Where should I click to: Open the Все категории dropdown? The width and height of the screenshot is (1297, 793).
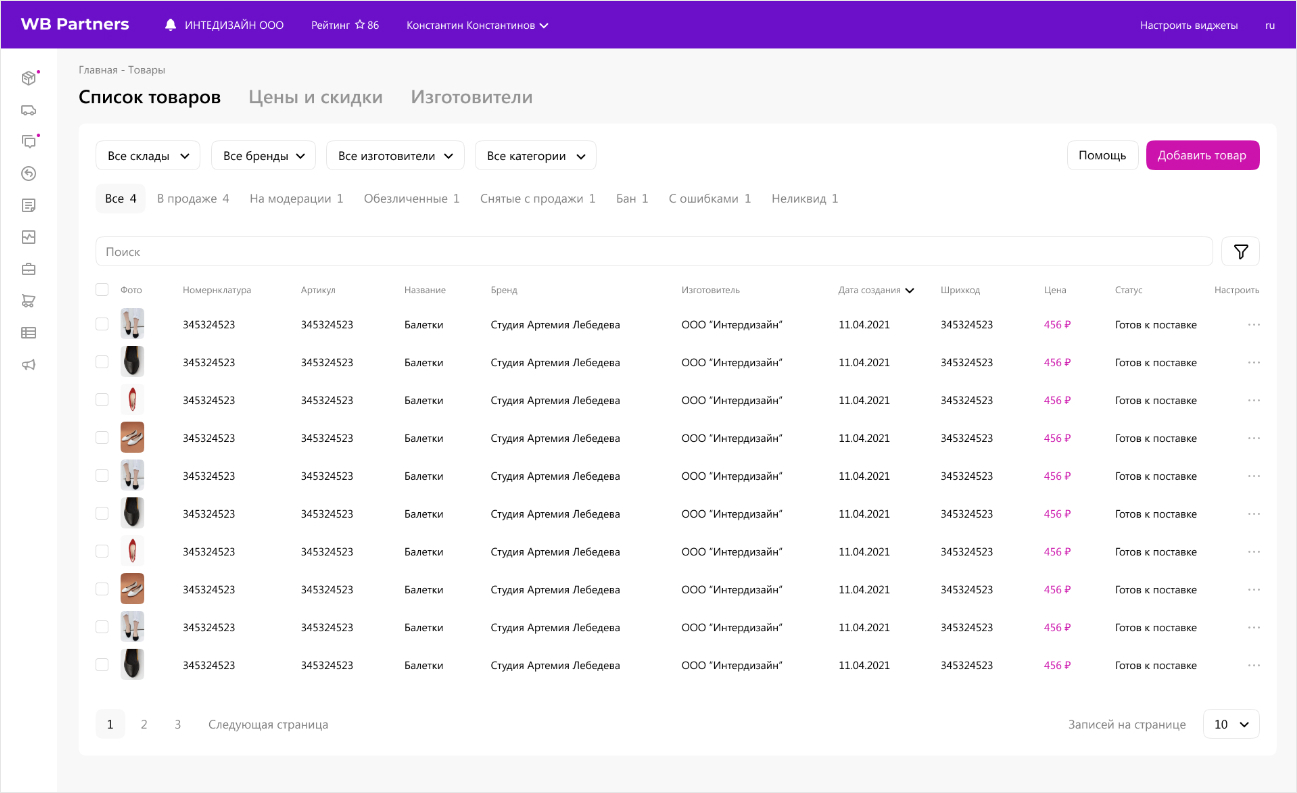pos(535,156)
